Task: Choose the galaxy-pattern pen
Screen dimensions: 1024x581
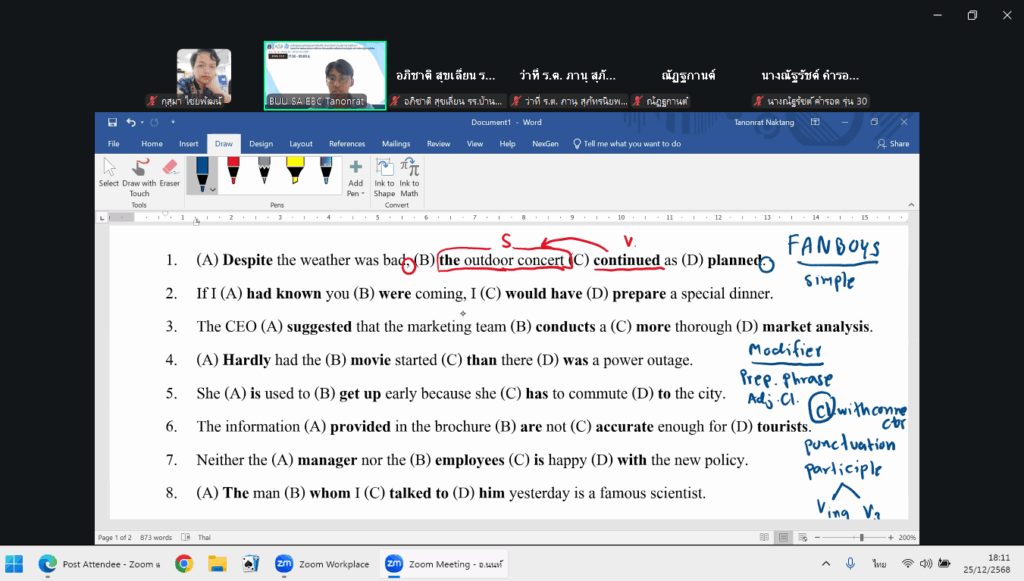Action: point(326,171)
